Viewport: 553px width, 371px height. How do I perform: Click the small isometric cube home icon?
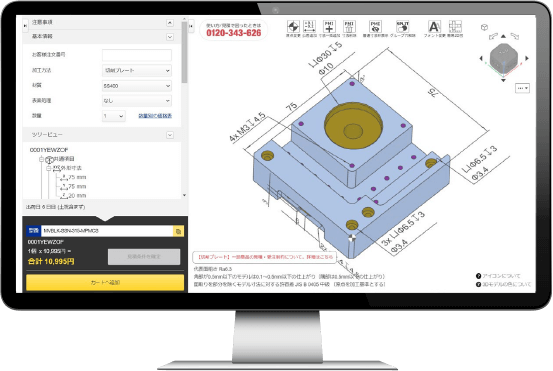[484, 27]
